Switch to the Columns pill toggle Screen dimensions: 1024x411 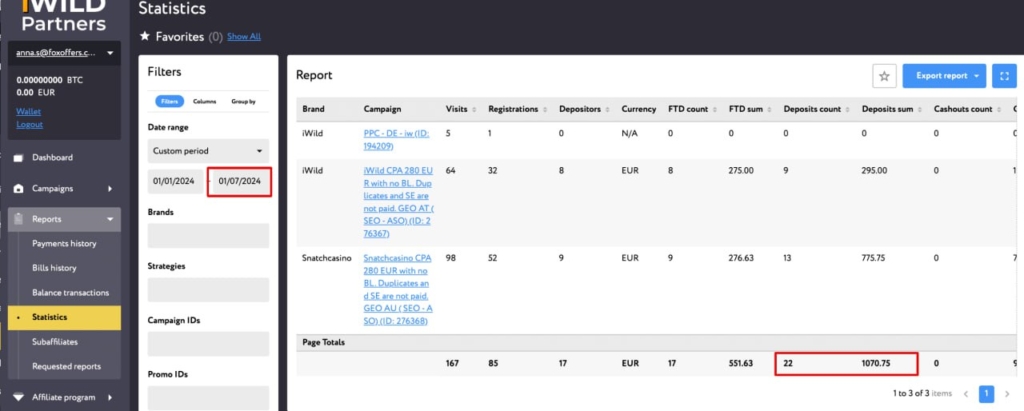tap(204, 101)
